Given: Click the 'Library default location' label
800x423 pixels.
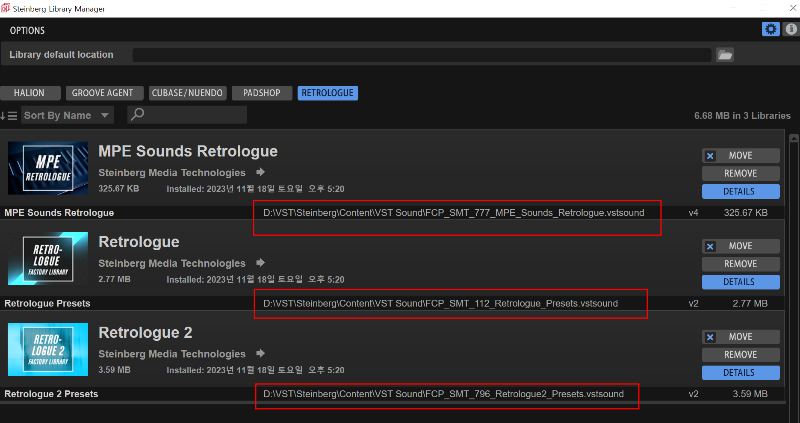Looking at the screenshot, I should pyautogui.click(x=61, y=55).
